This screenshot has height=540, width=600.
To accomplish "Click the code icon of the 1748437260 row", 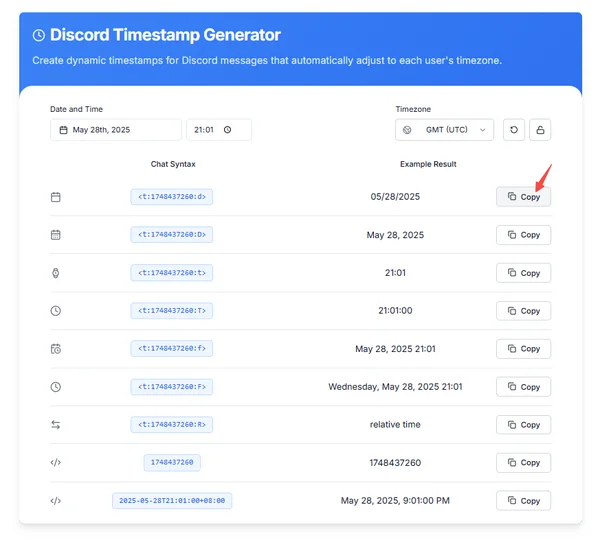I will [x=55, y=463].
